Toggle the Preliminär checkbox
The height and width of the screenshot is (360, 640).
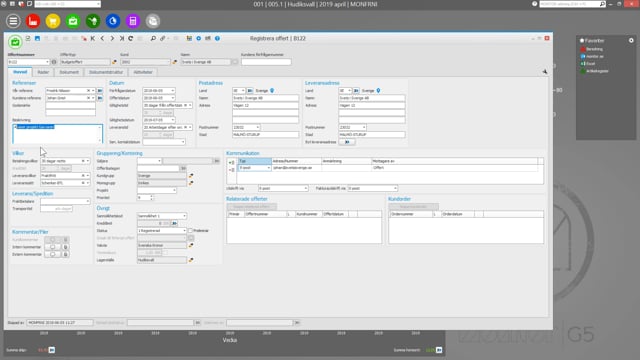(x=190, y=231)
